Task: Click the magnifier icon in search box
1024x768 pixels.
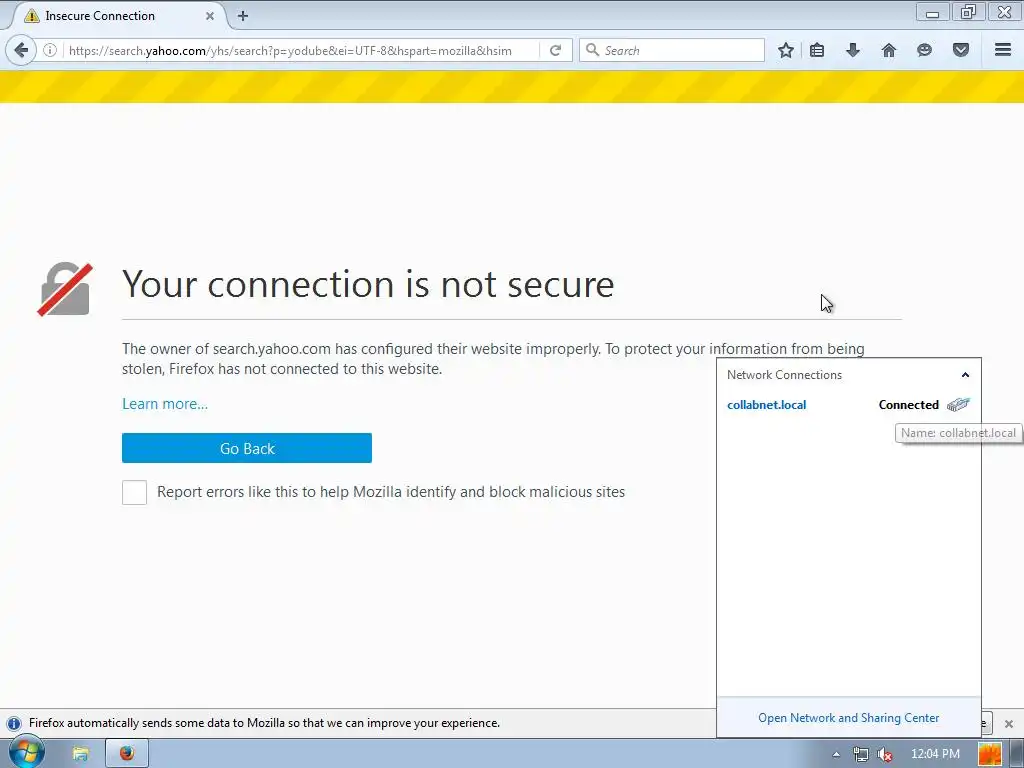Action: [592, 50]
